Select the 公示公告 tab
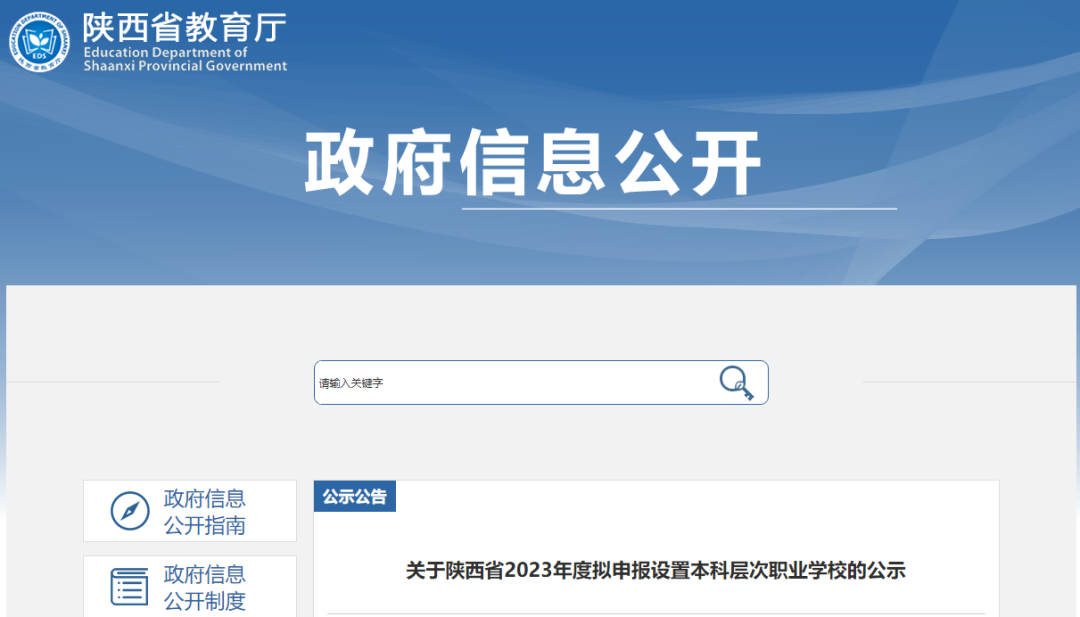The height and width of the screenshot is (617, 1080). coord(355,496)
